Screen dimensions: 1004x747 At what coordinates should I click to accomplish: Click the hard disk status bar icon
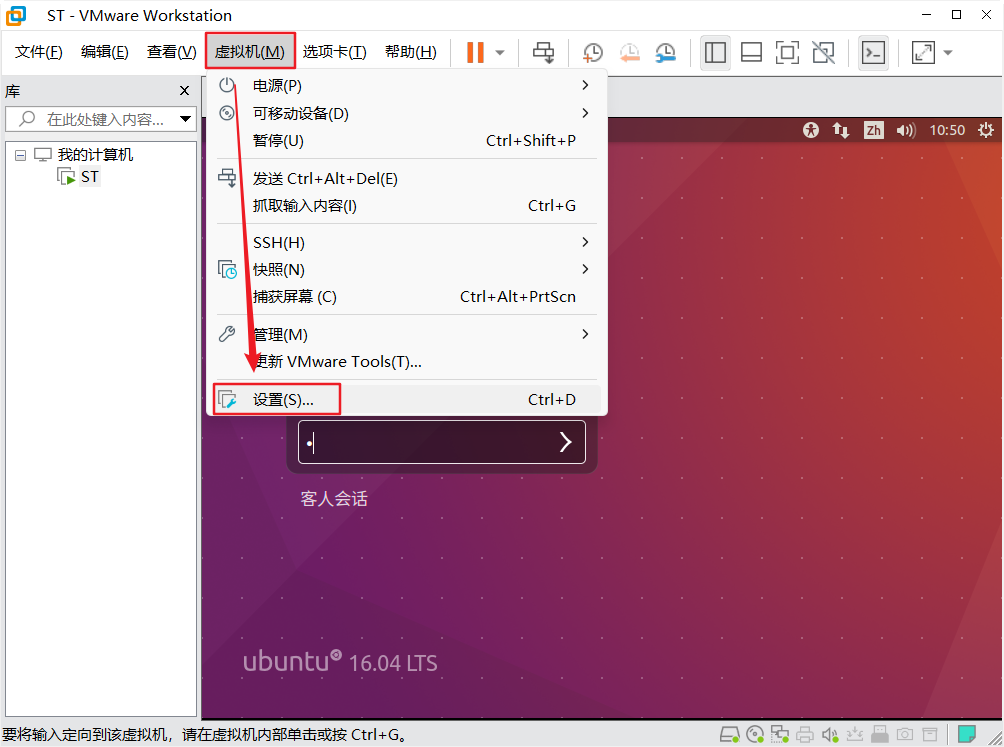(x=729, y=734)
